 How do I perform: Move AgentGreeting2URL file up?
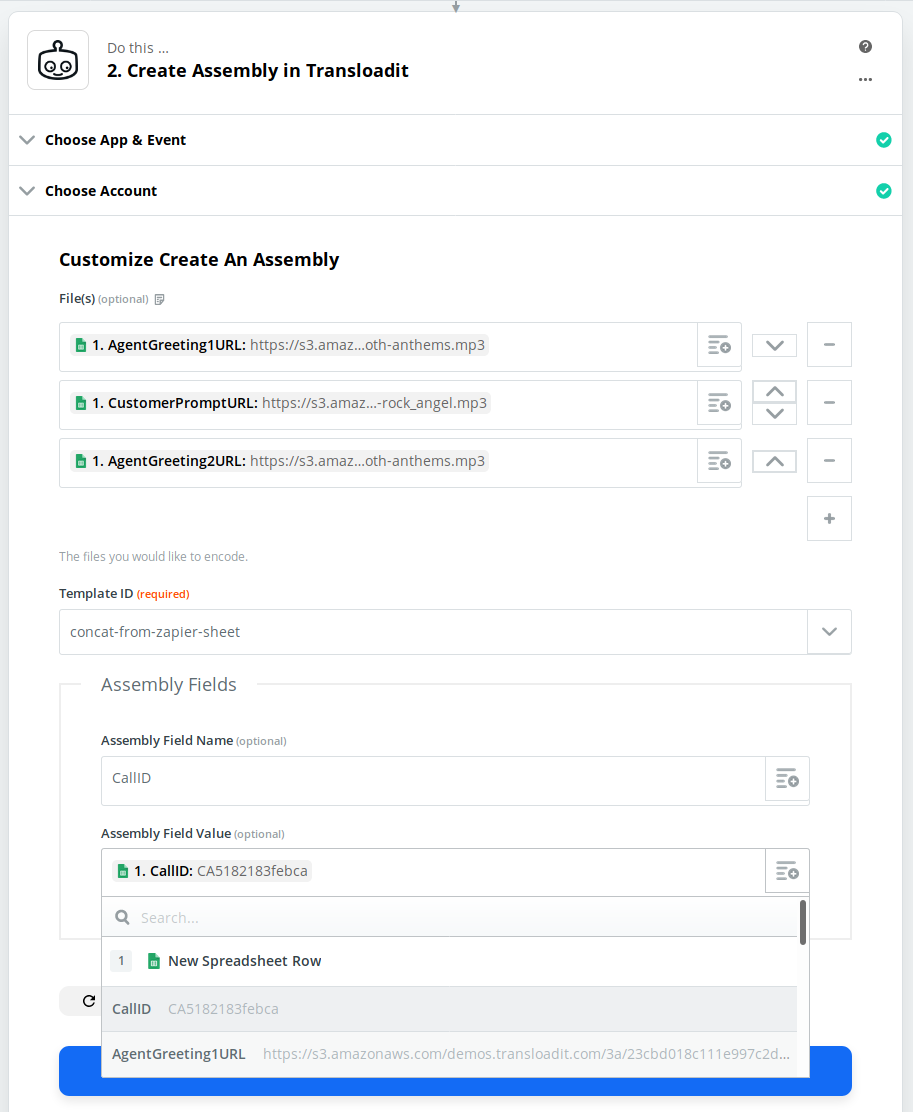[774, 462]
